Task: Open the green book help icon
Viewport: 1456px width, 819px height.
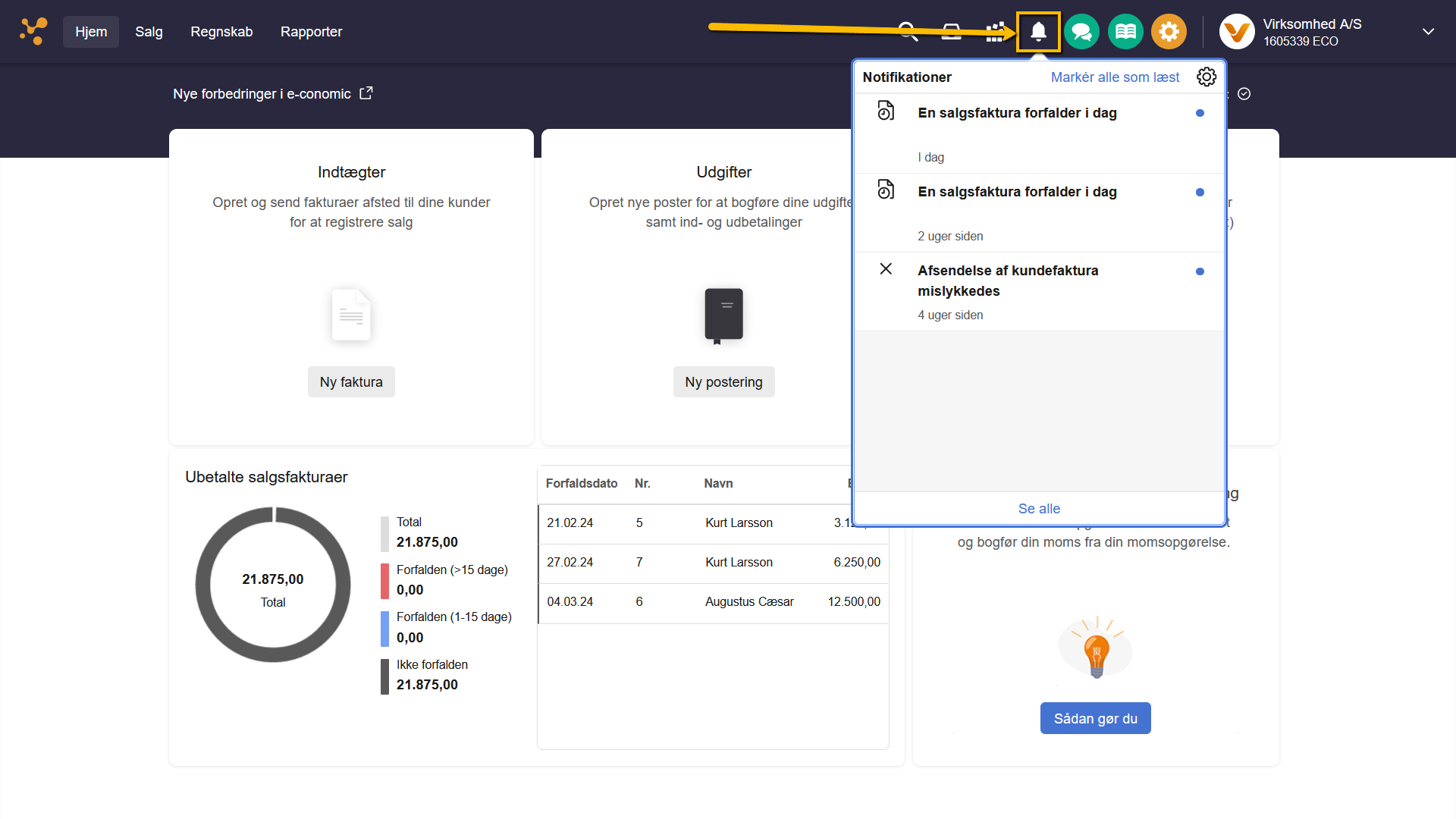Action: pyautogui.click(x=1125, y=32)
